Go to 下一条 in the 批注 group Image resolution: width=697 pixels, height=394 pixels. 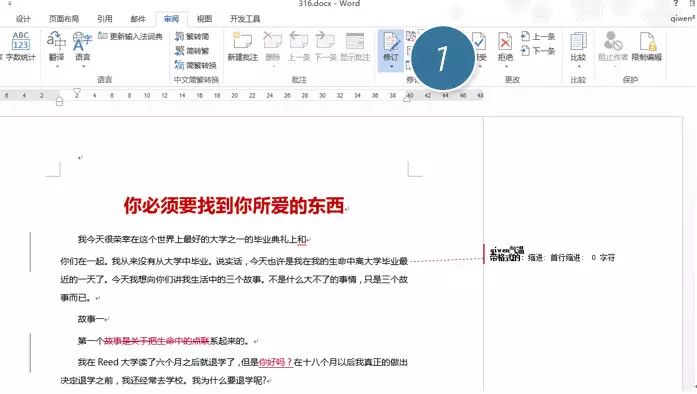(x=325, y=46)
